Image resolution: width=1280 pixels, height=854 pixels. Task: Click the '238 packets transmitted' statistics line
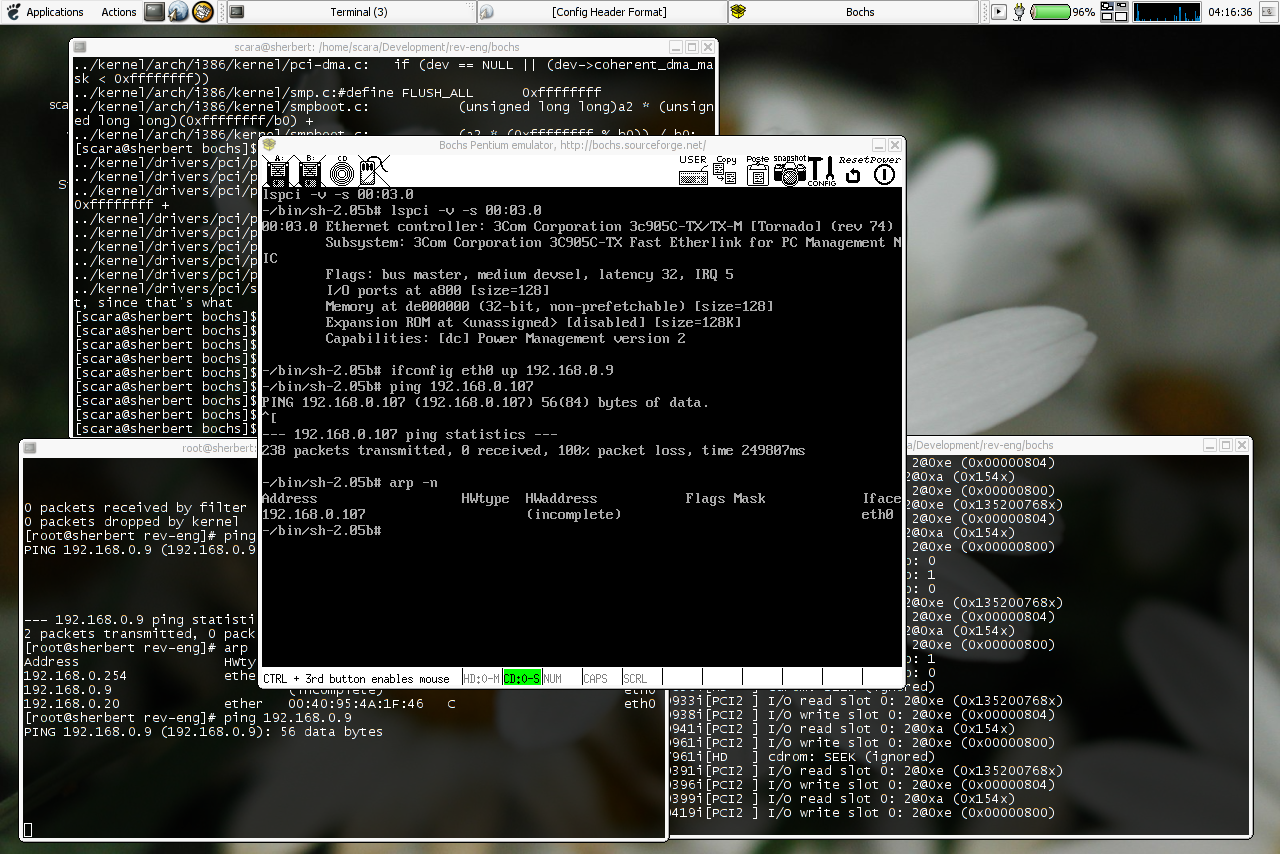(533, 450)
